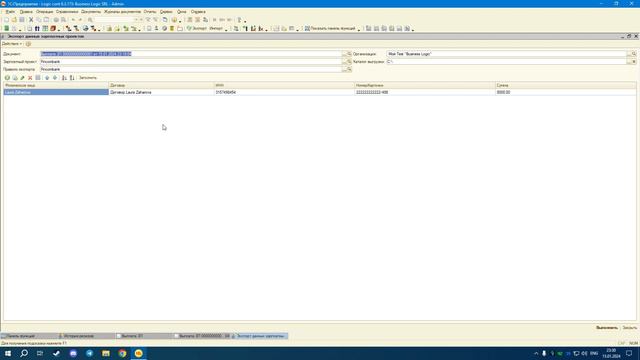Click the sort descending icon in the table toolbar
Screen dimensions: 640x360
point(72,78)
